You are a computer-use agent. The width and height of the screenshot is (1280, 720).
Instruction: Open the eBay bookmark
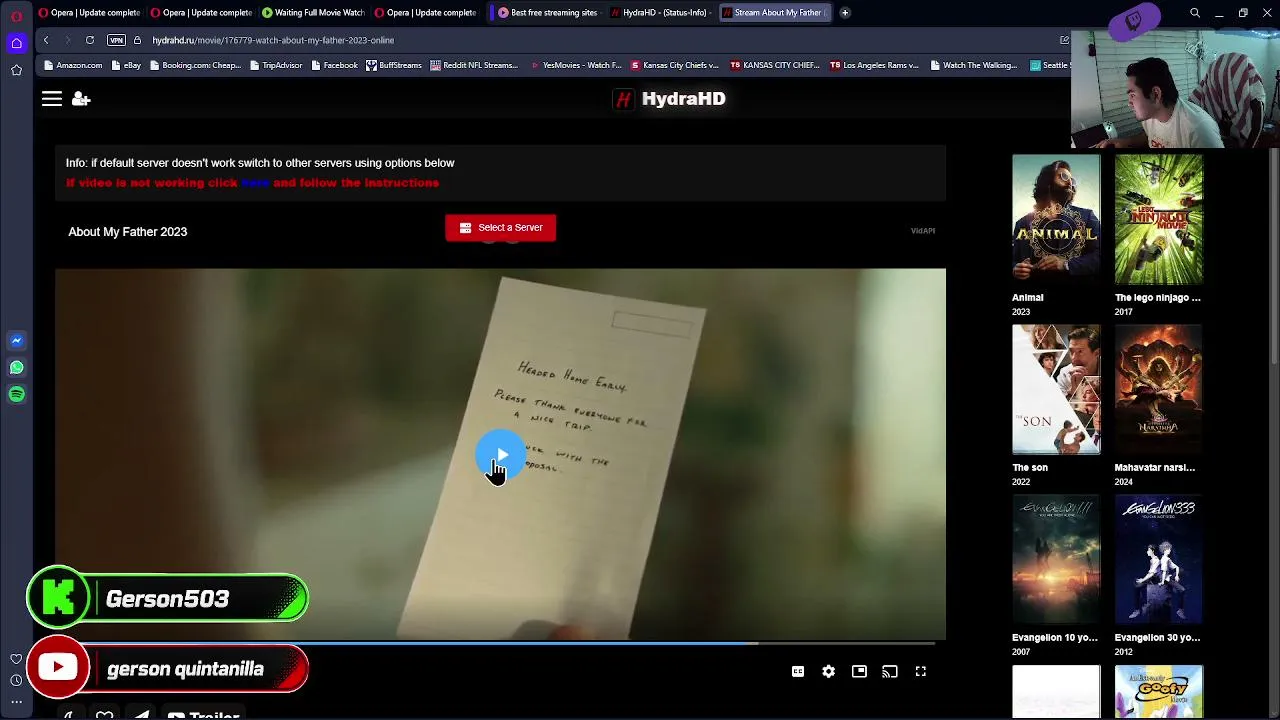pos(127,66)
